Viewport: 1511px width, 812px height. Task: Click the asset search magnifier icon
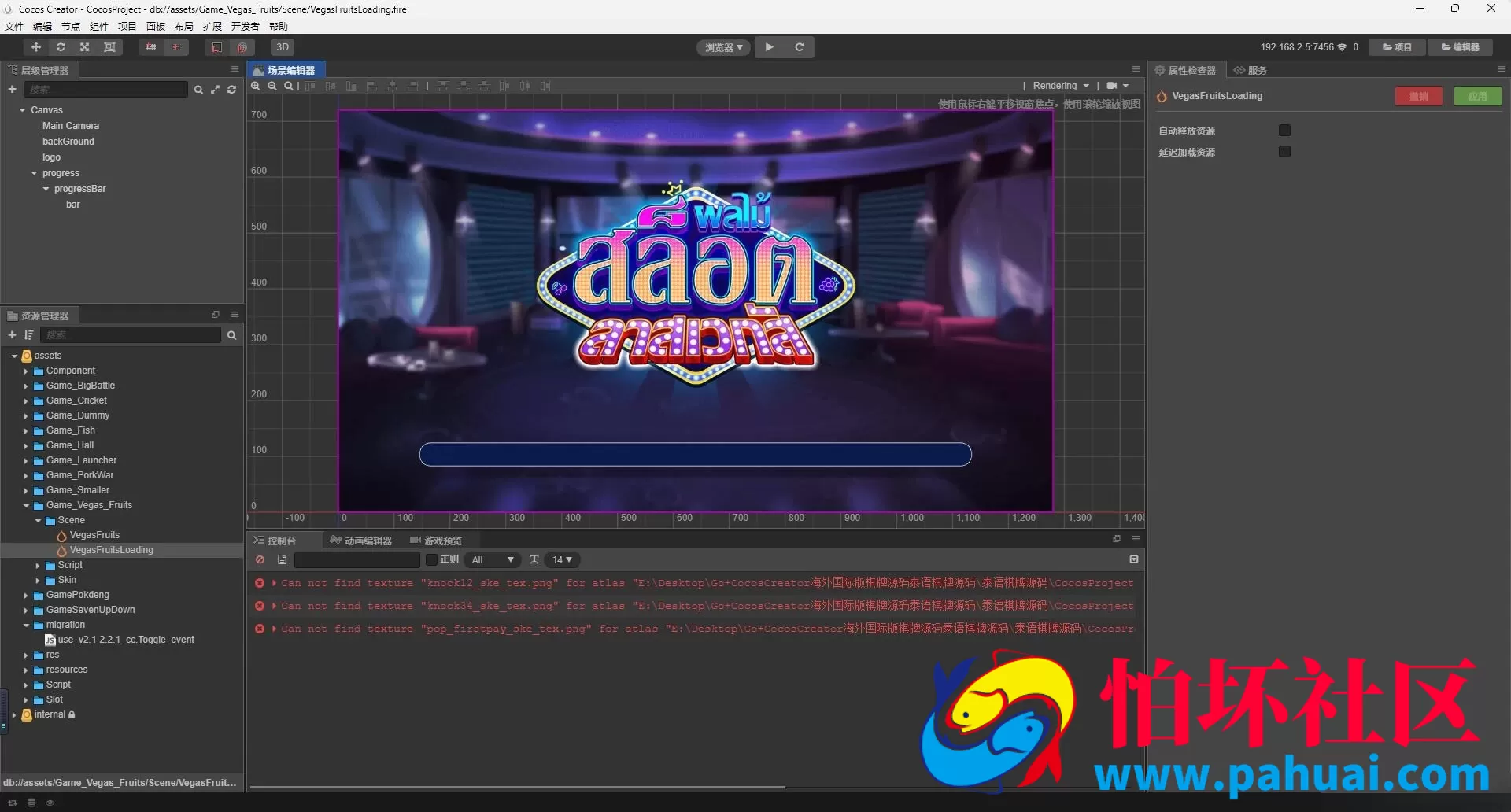231,336
